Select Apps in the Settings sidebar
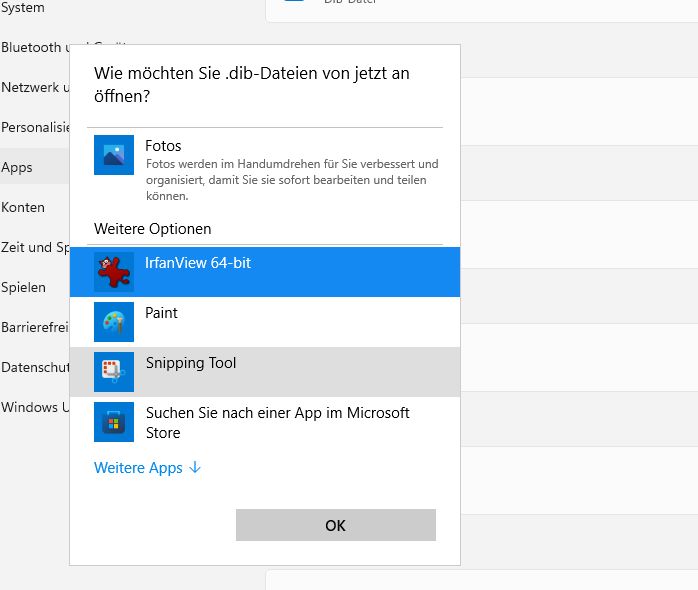The height and width of the screenshot is (590, 698). (x=35, y=167)
